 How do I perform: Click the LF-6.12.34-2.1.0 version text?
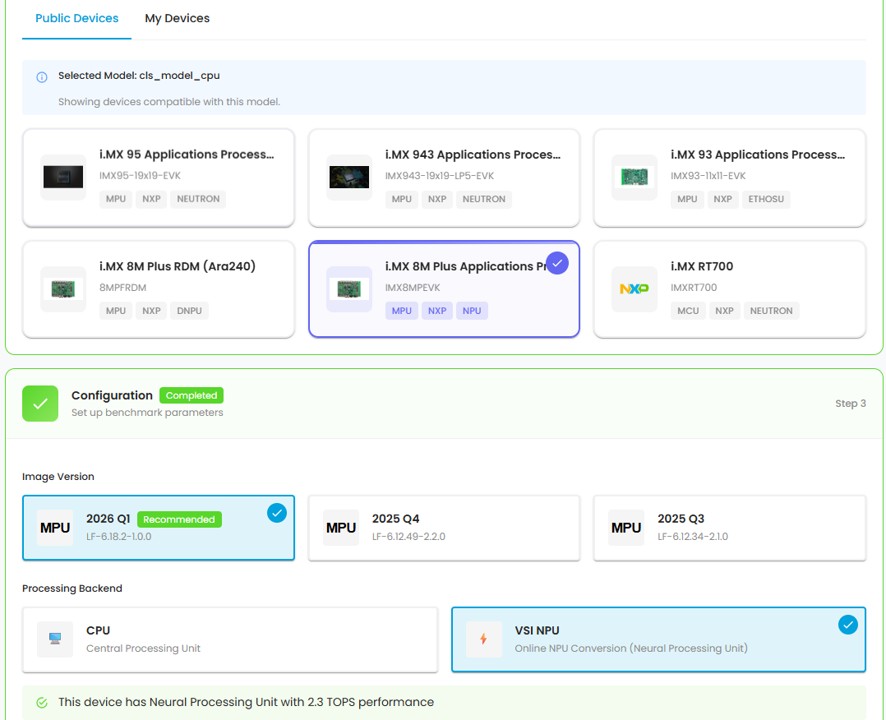tap(693, 536)
